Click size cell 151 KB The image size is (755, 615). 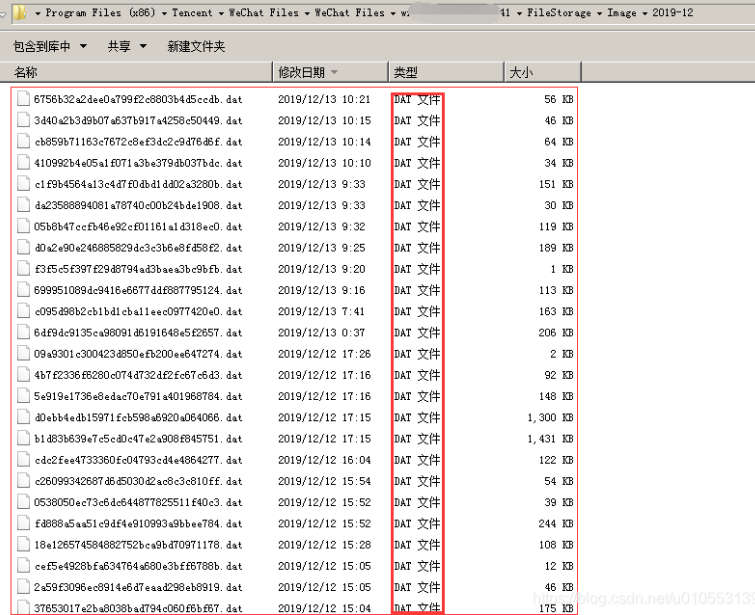(x=556, y=184)
